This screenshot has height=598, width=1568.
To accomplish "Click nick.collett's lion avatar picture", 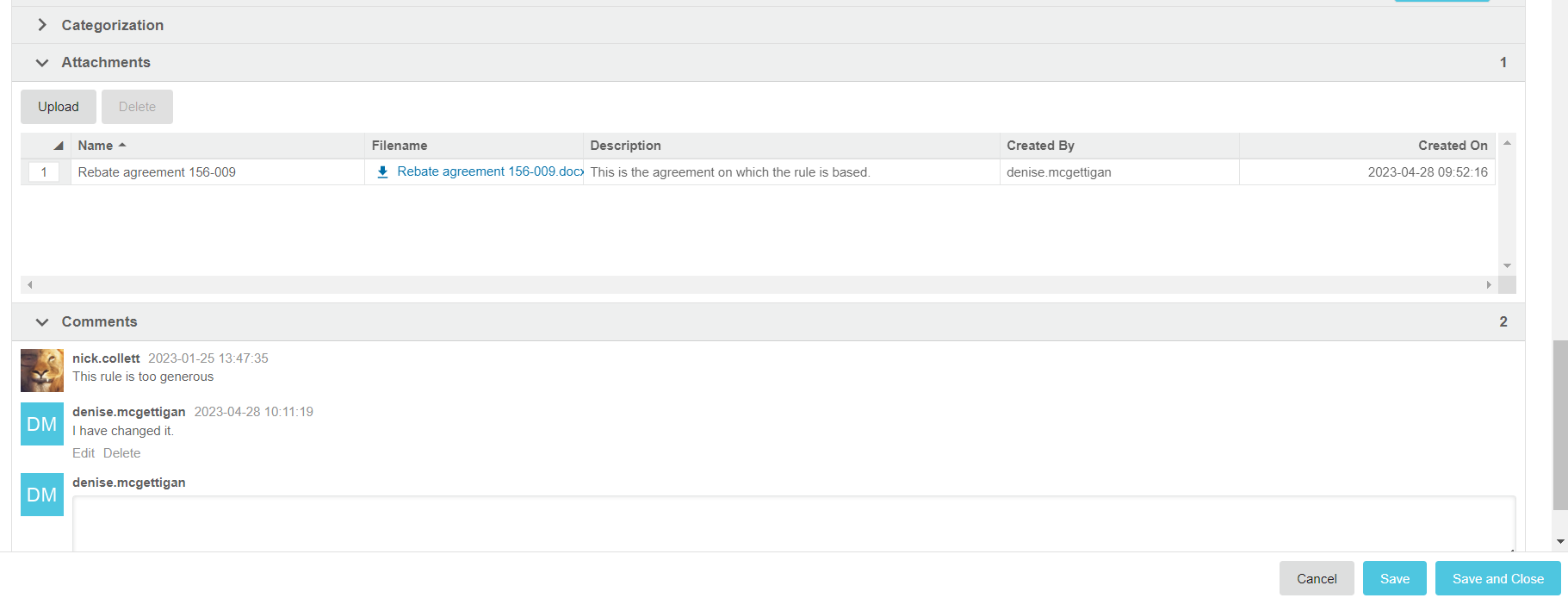I will click(42, 371).
